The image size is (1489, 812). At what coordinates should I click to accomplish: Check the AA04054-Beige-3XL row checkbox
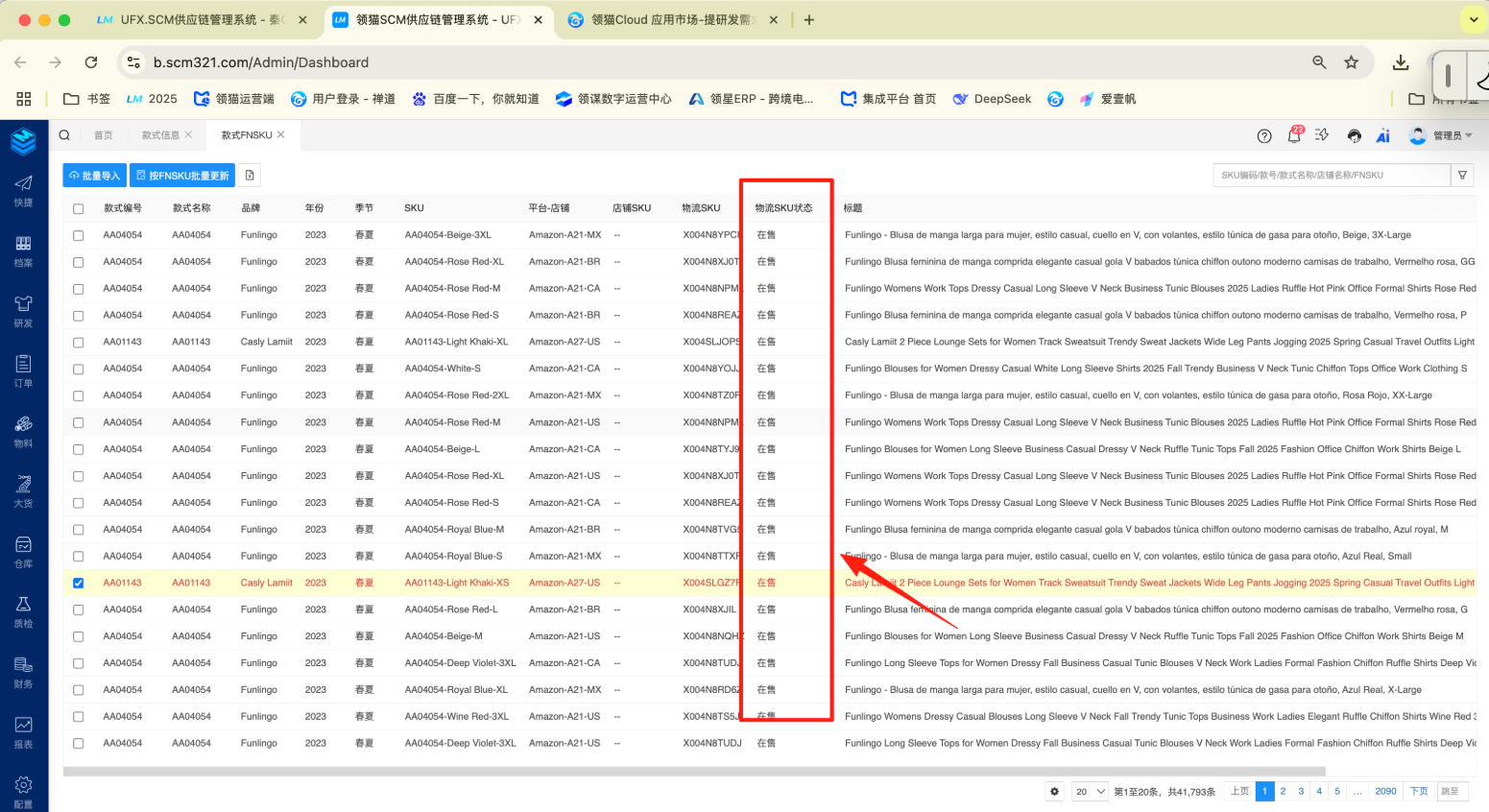click(x=79, y=235)
